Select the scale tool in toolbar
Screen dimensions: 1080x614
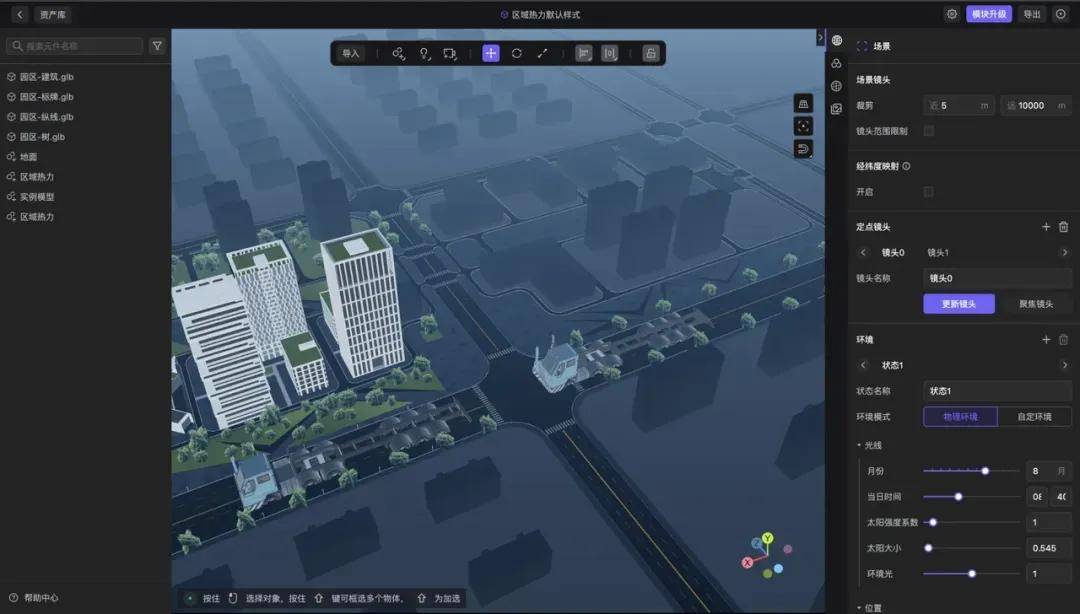[542, 53]
